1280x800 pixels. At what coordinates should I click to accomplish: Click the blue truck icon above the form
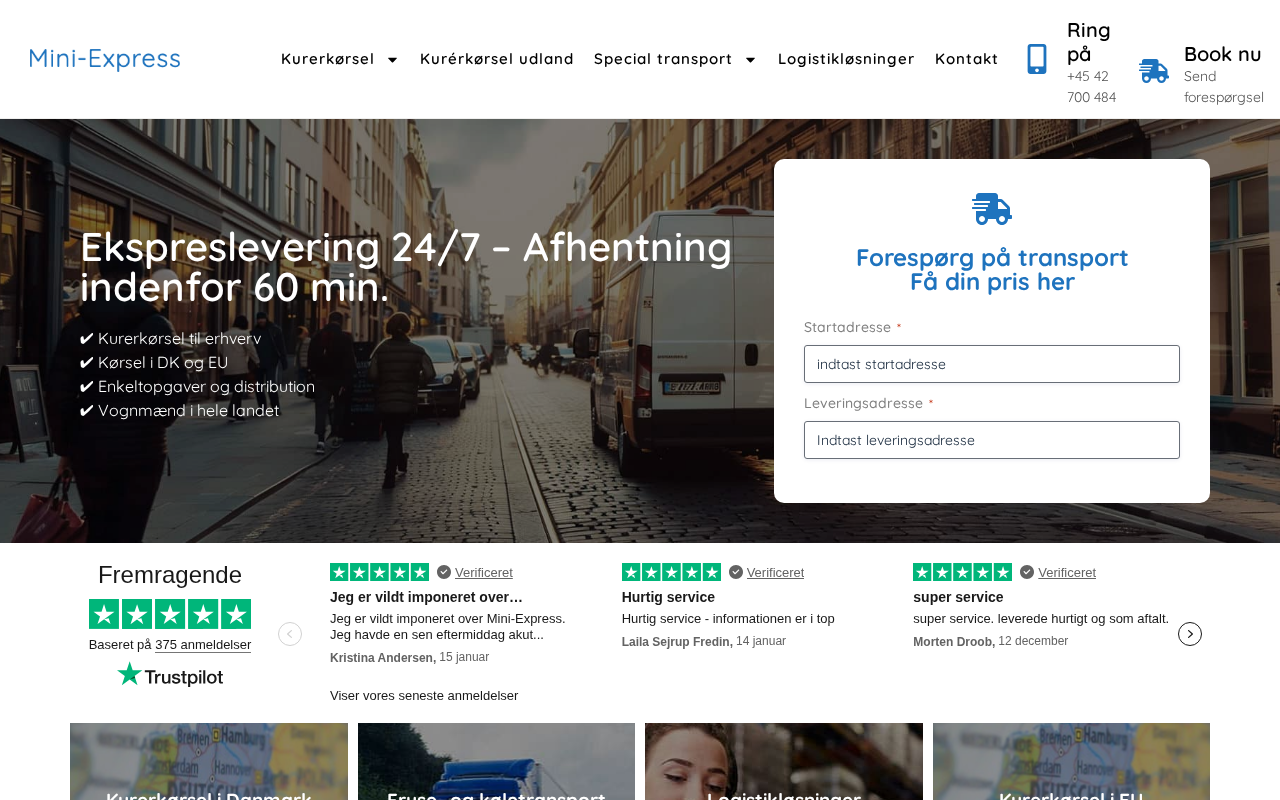coord(992,209)
